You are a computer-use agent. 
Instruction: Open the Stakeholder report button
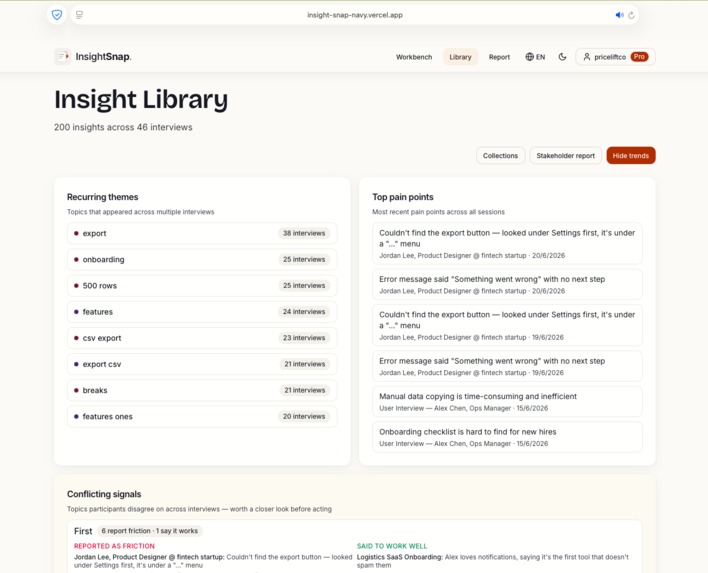(565, 156)
